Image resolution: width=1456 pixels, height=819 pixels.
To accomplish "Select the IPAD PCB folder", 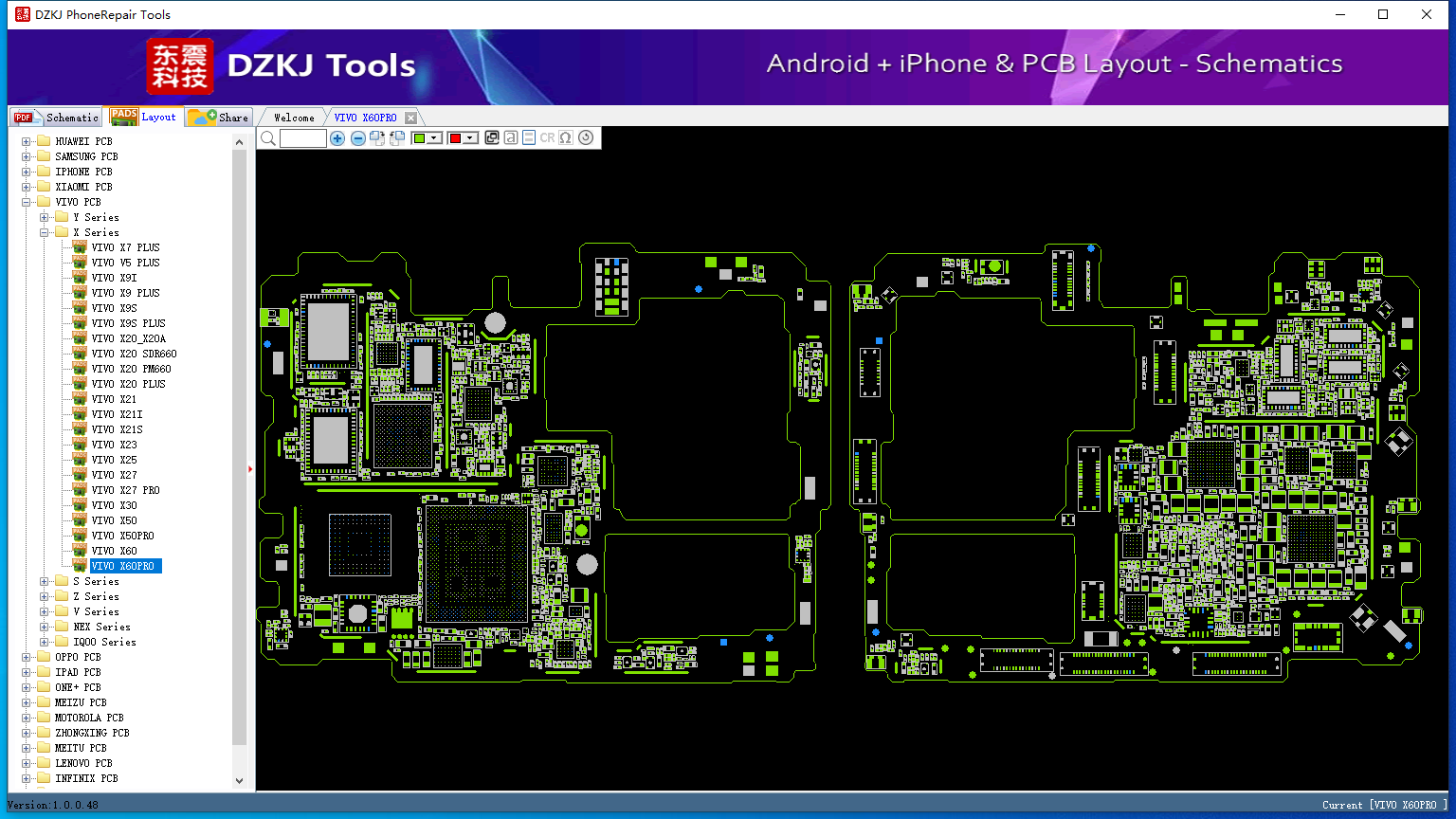I will (78, 672).
